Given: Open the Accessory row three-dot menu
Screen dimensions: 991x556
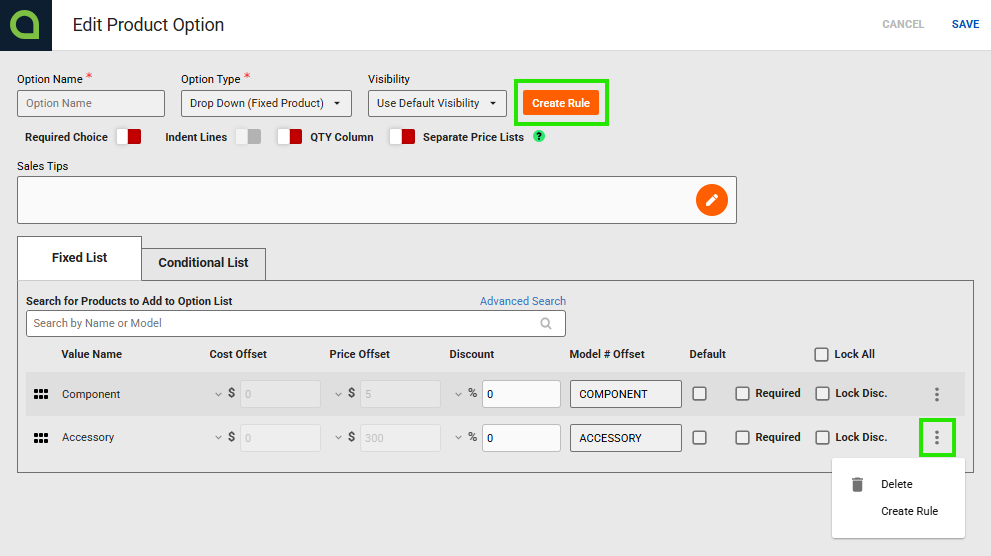Looking at the screenshot, I should [937, 437].
